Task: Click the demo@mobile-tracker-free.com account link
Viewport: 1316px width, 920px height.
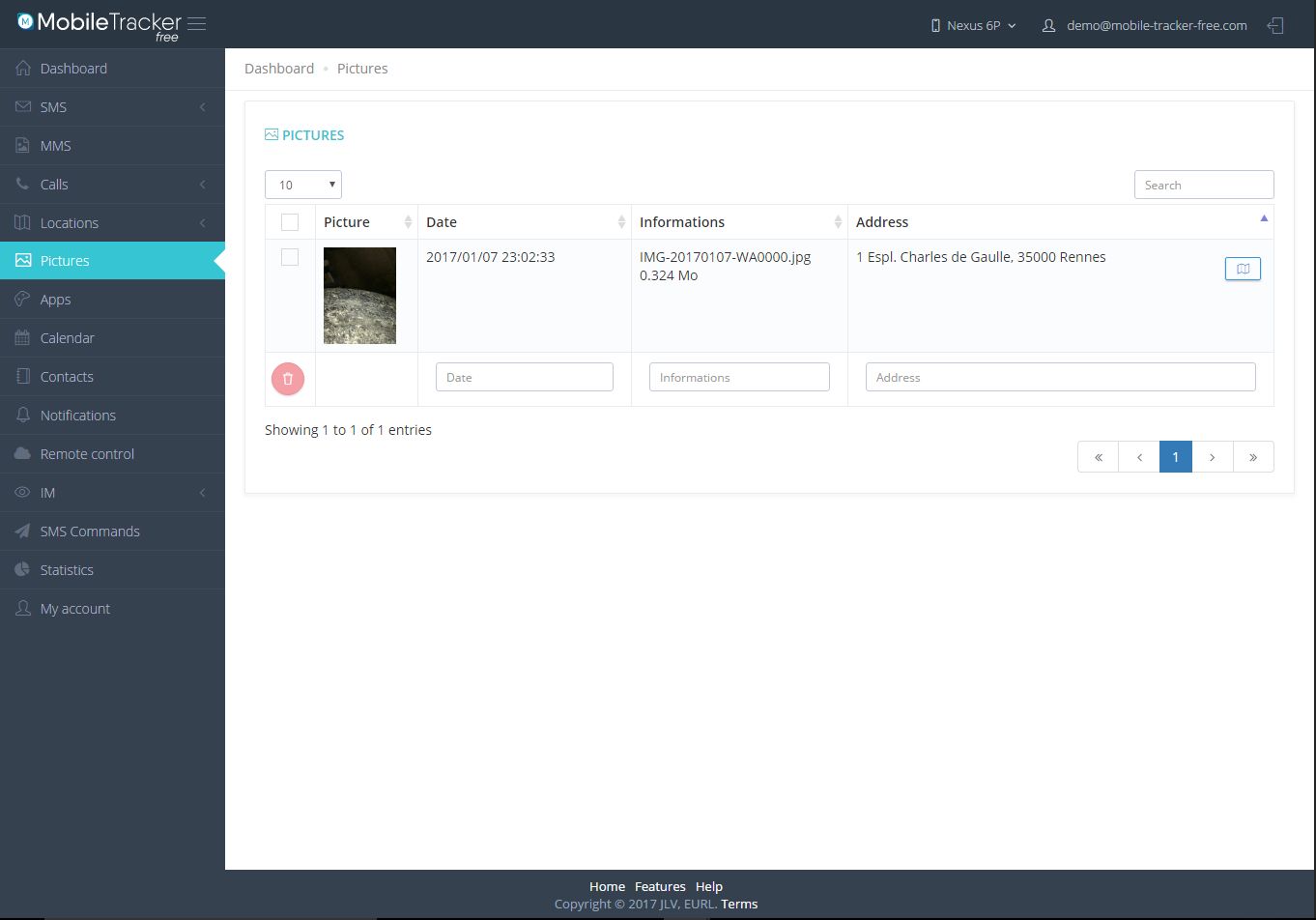Action: [1157, 26]
